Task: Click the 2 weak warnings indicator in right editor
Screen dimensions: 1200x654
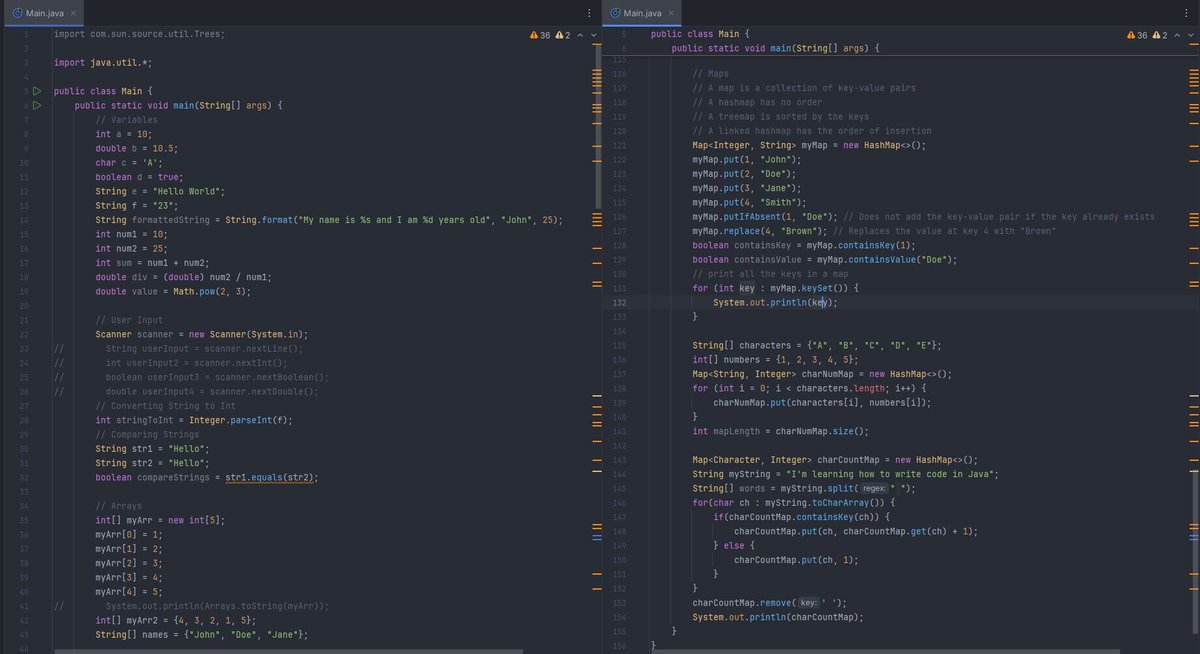Action: click(1160, 35)
